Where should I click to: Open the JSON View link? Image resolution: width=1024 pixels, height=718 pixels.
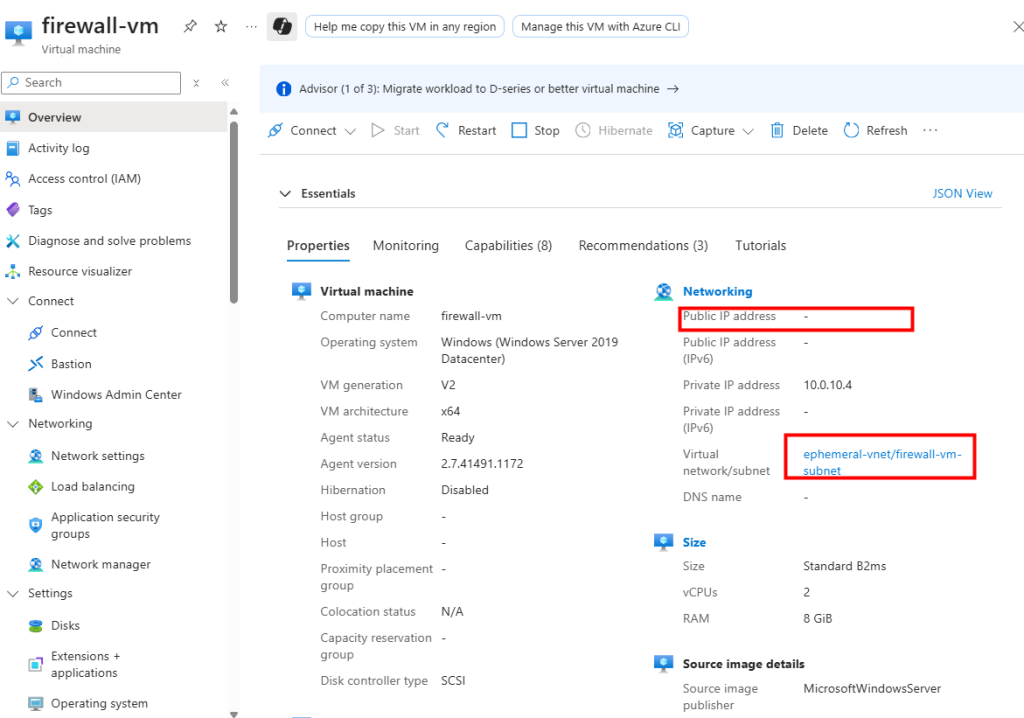click(x=962, y=193)
